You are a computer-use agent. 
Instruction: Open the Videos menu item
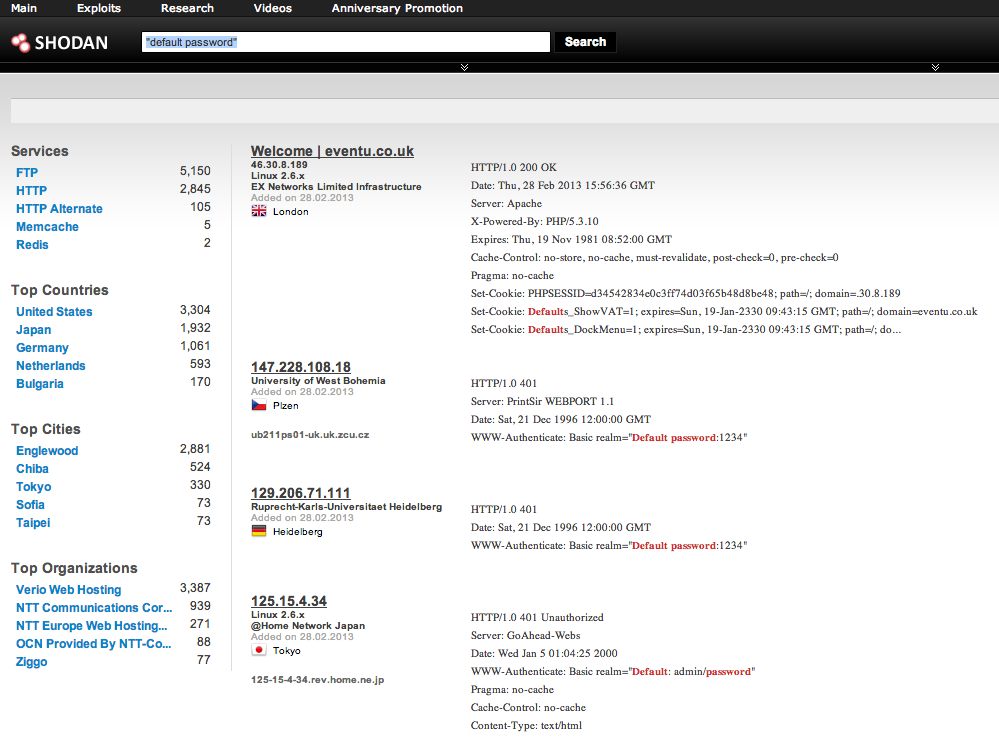pyautogui.click(x=273, y=8)
